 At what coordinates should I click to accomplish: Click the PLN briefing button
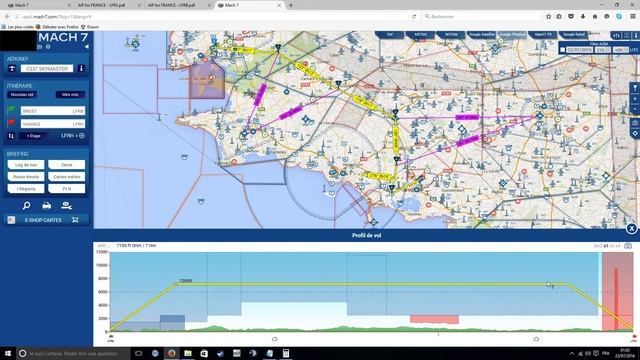click(67, 189)
